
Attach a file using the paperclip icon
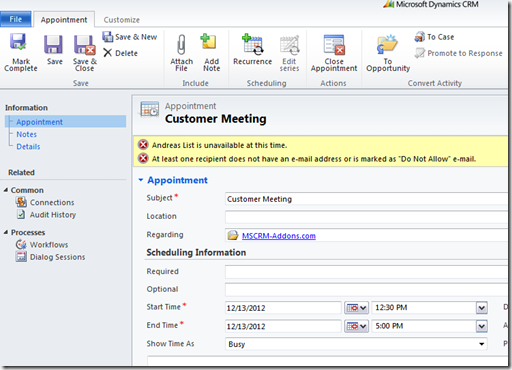pos(181,44)
